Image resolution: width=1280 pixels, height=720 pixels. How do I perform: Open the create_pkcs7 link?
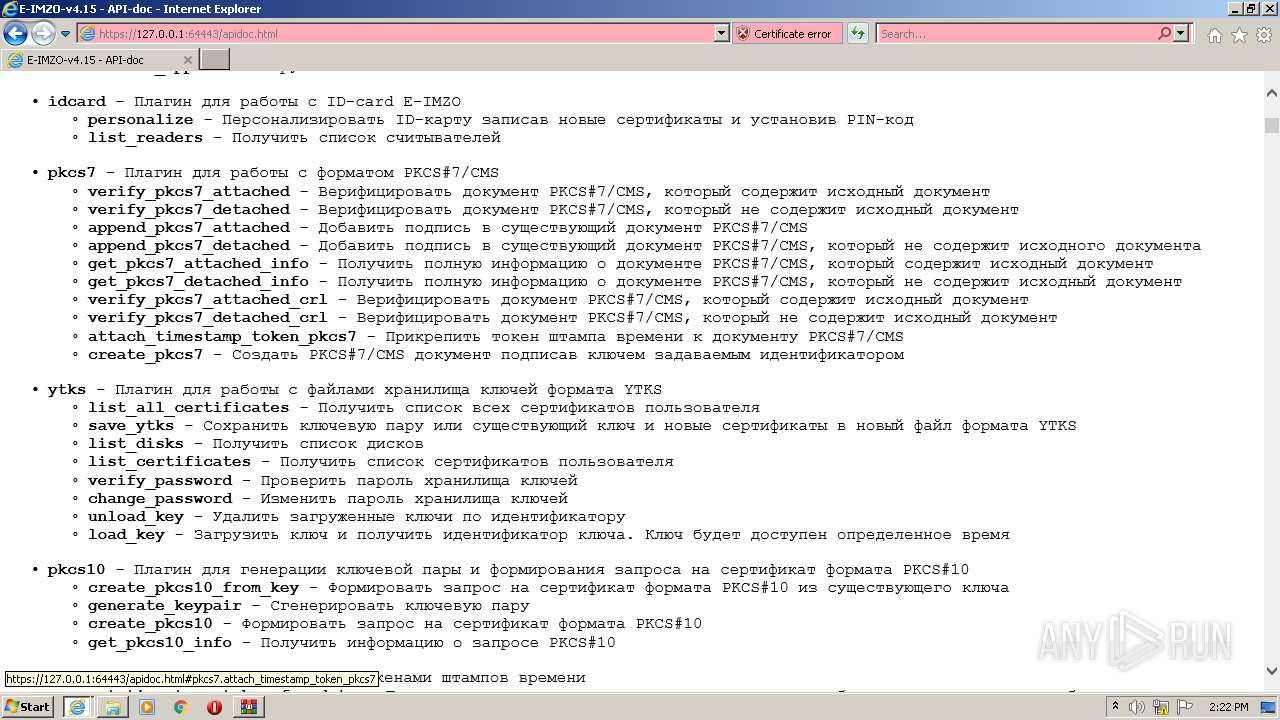145,354
